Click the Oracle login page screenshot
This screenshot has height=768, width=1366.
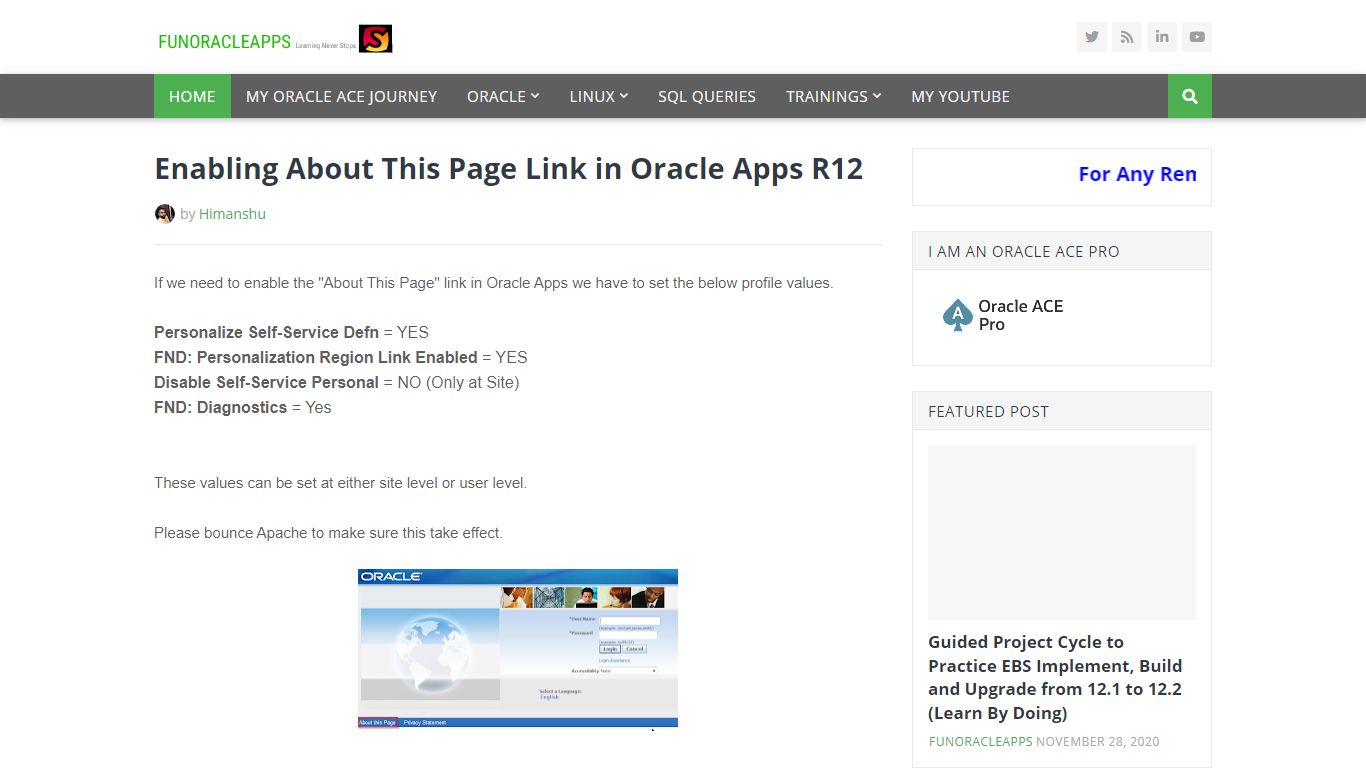[518, 648]
